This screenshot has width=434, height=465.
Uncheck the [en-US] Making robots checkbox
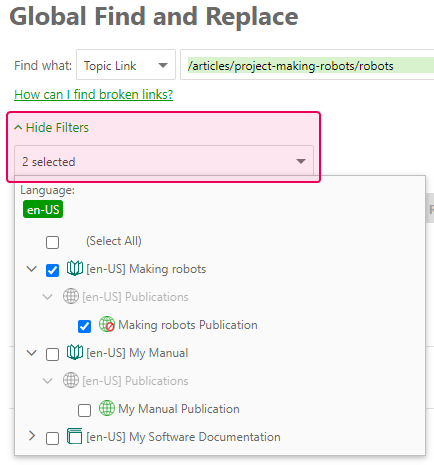(52, 270)
